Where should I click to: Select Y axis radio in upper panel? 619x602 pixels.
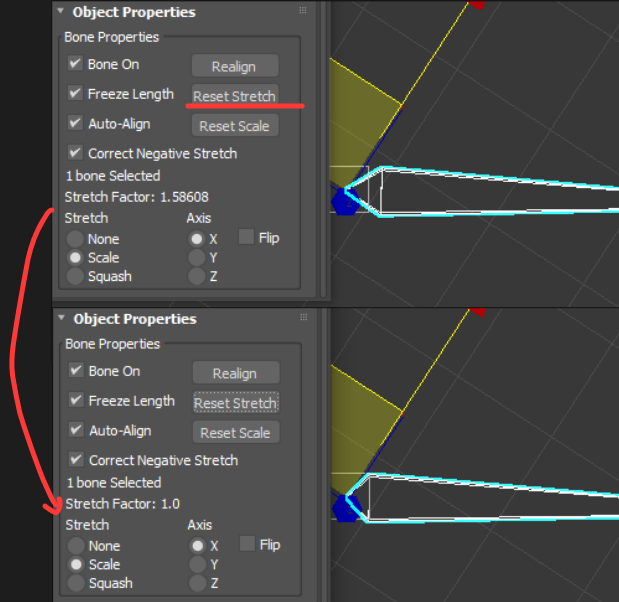pos(197,257)
